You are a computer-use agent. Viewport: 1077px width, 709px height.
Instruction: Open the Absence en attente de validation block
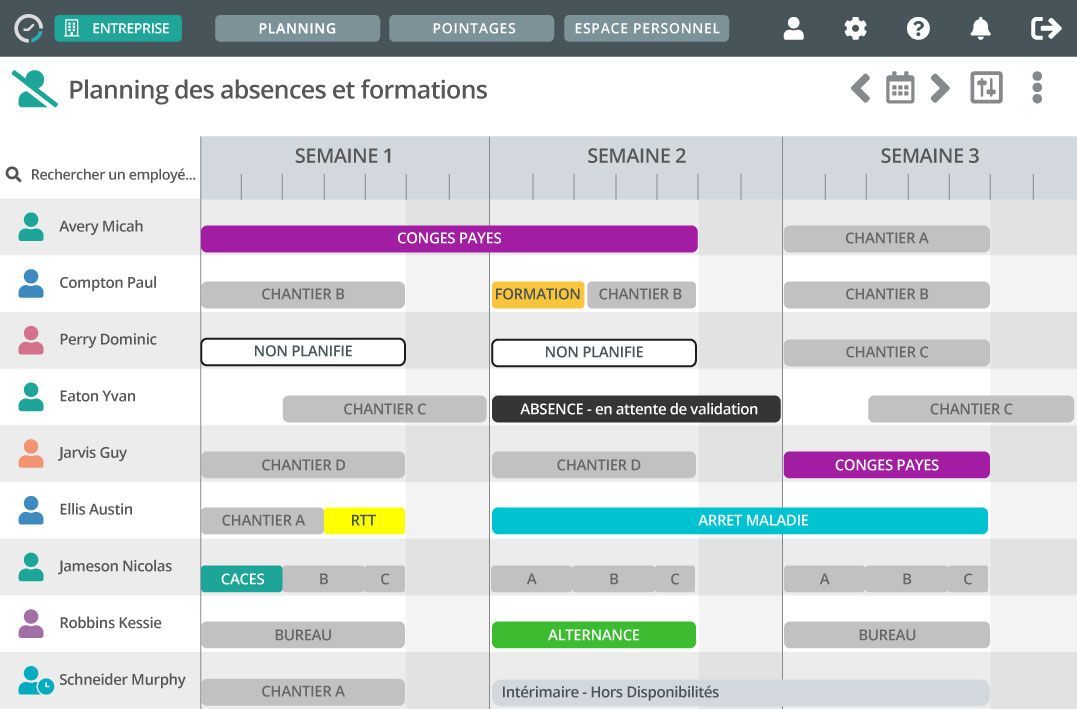637,409
